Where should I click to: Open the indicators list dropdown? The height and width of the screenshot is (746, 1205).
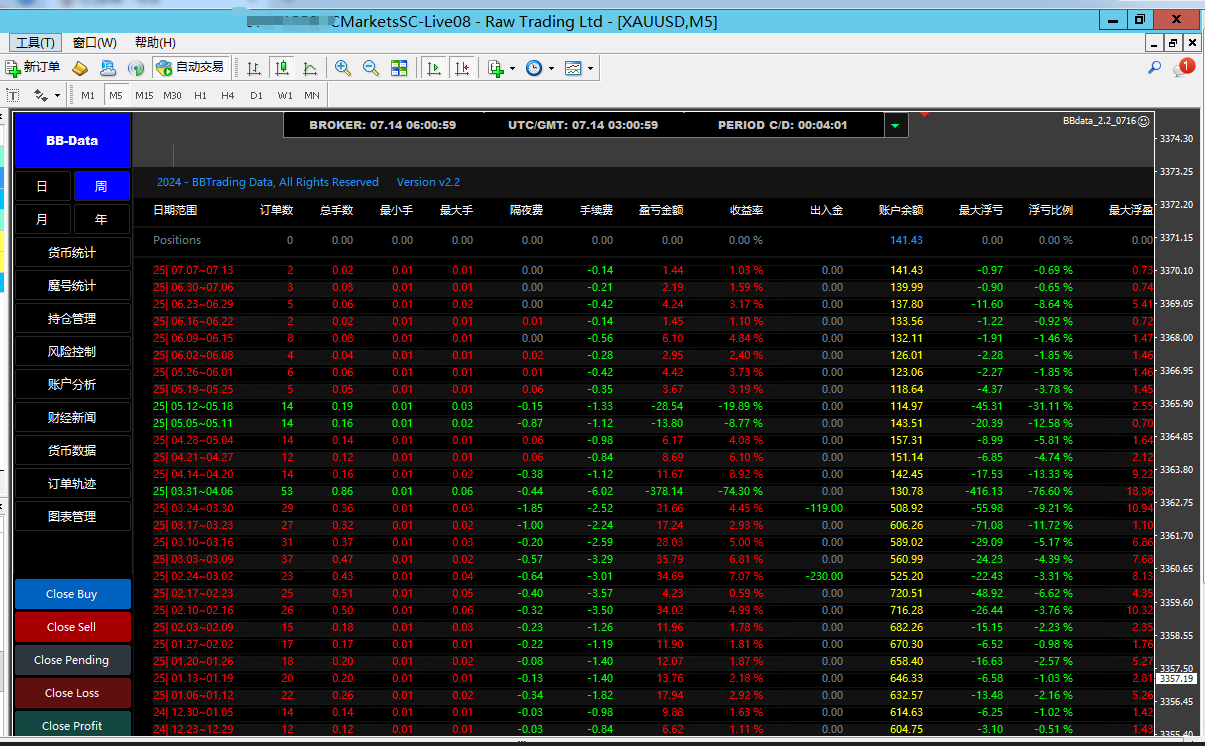click(x=501, y=68)
